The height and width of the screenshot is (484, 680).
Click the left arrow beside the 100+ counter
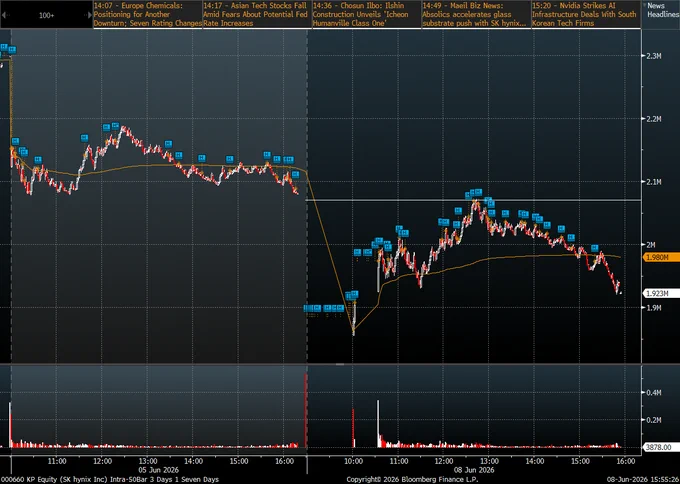[4, 15]
